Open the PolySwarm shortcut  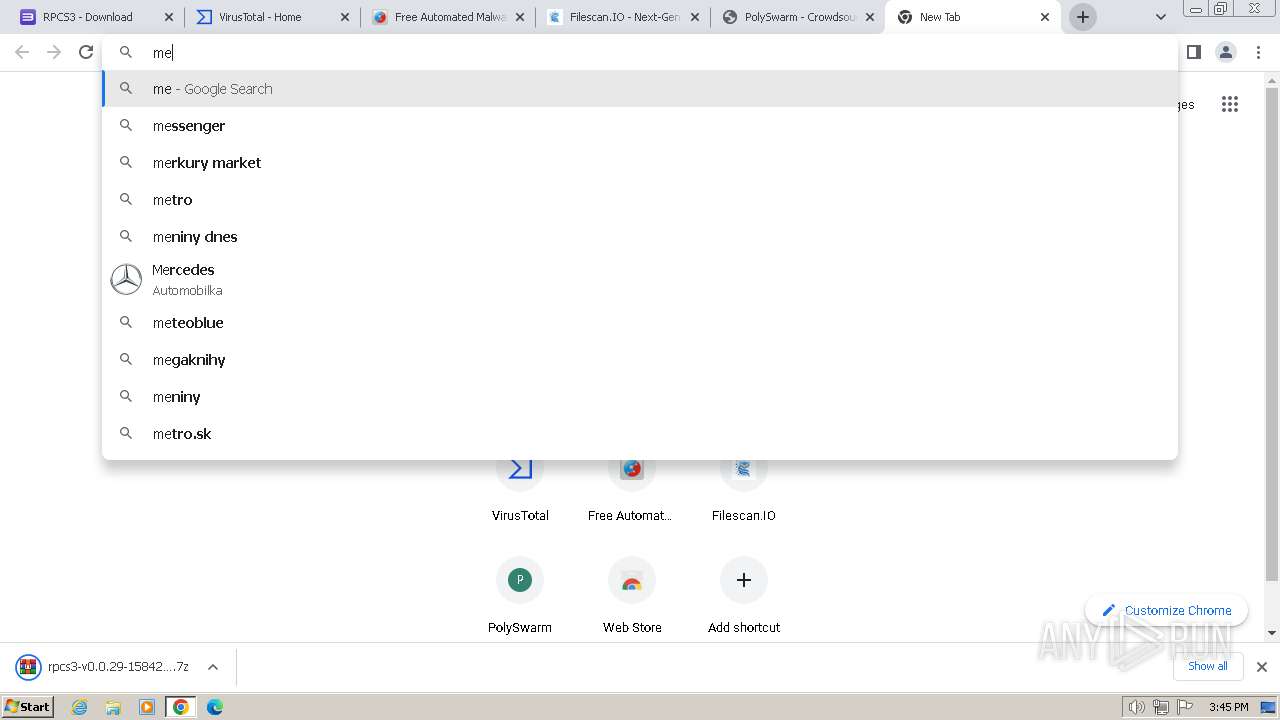520,597
